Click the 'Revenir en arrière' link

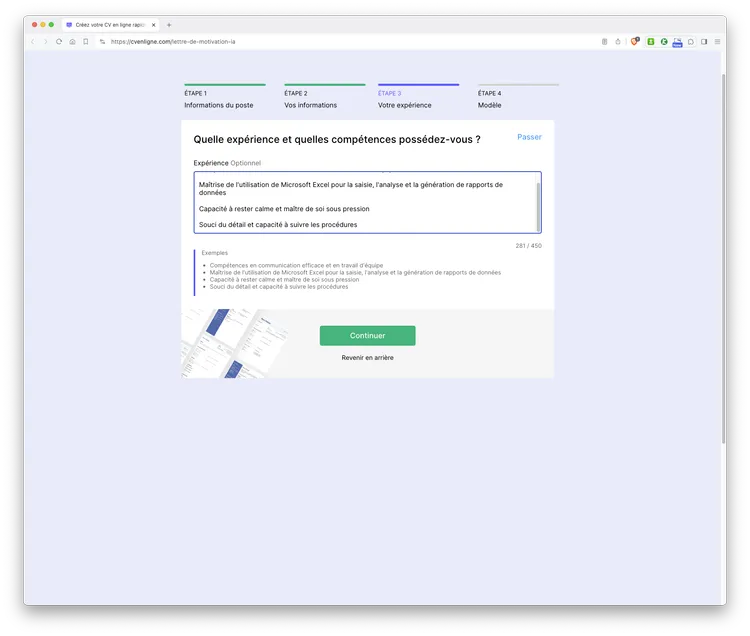tap(367, 358)
